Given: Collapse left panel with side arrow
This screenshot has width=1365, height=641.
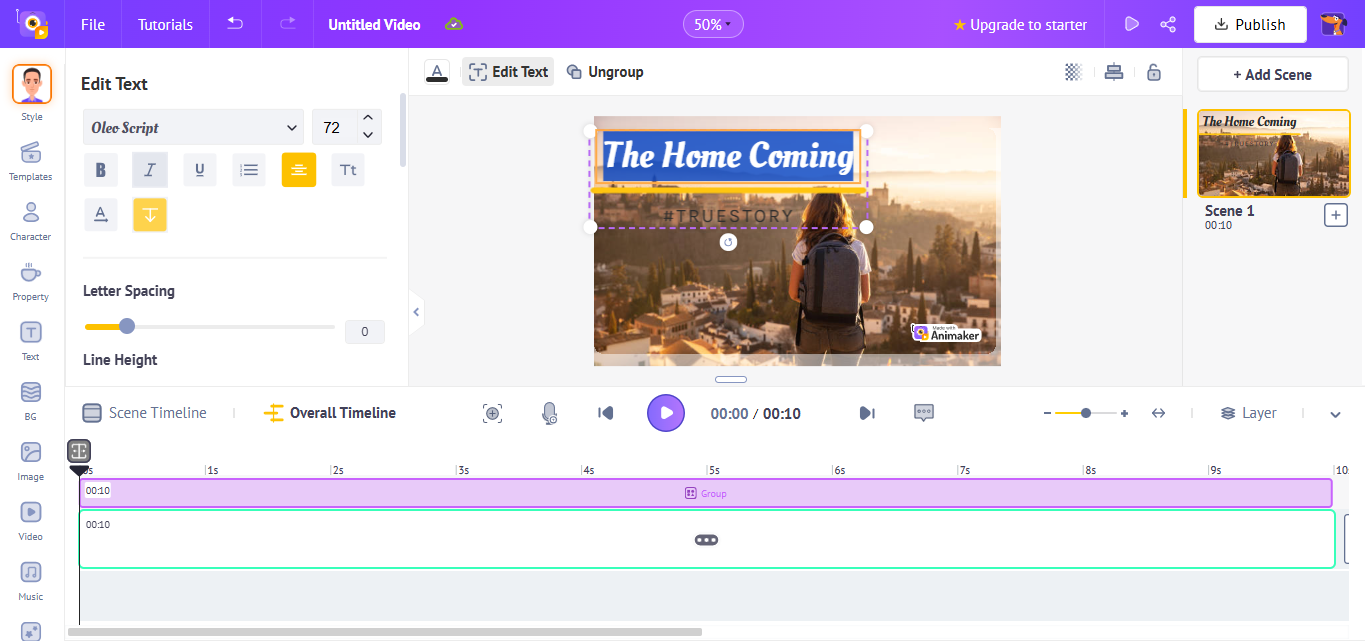Looking at the screenshot, I should [x=416, y=313].
